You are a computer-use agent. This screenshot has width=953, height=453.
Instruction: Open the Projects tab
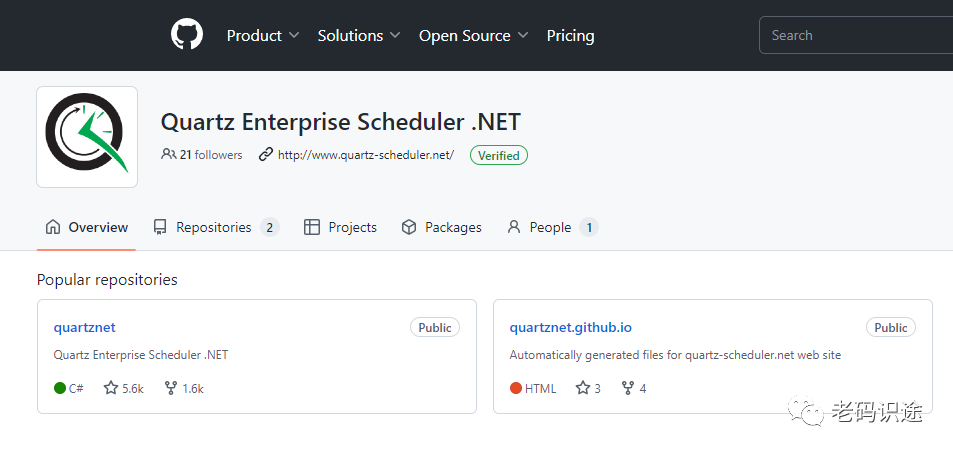point(340,227)
